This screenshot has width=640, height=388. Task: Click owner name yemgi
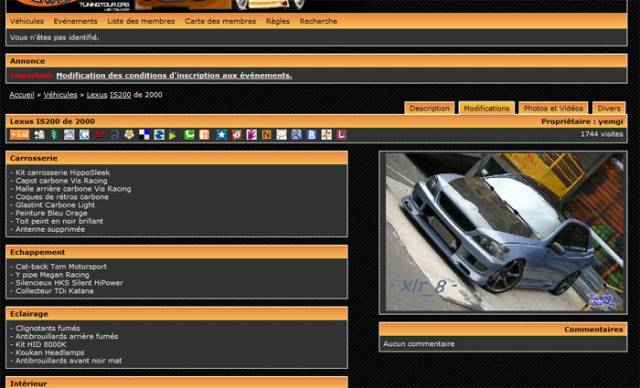(611, 122)
